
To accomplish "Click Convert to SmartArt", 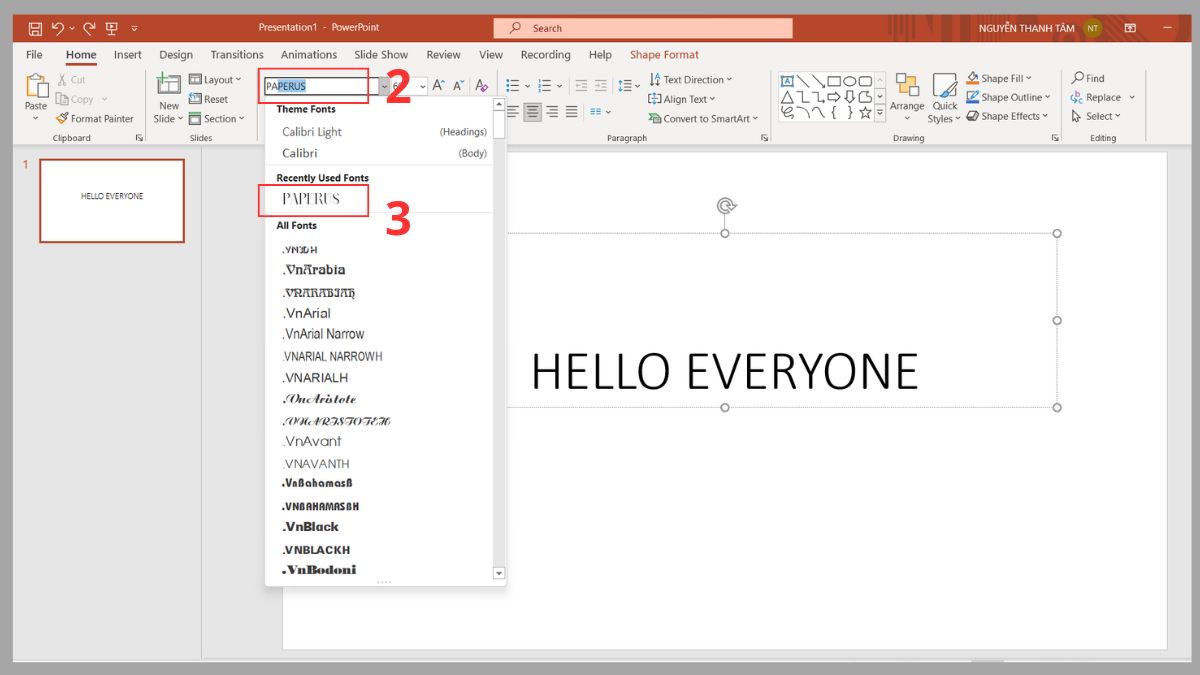I will click(704, 118).
